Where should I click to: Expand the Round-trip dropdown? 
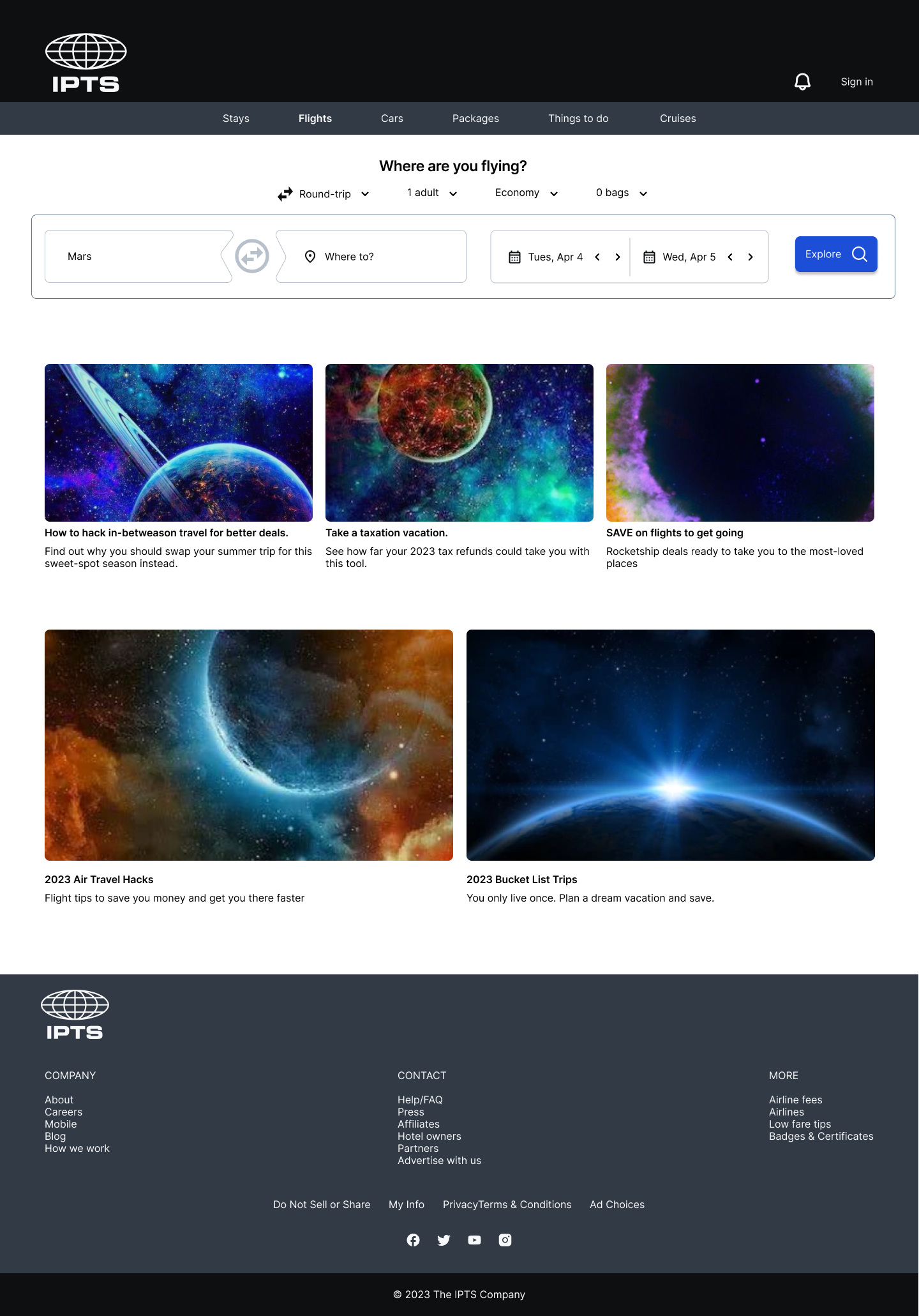click(324, 194)
